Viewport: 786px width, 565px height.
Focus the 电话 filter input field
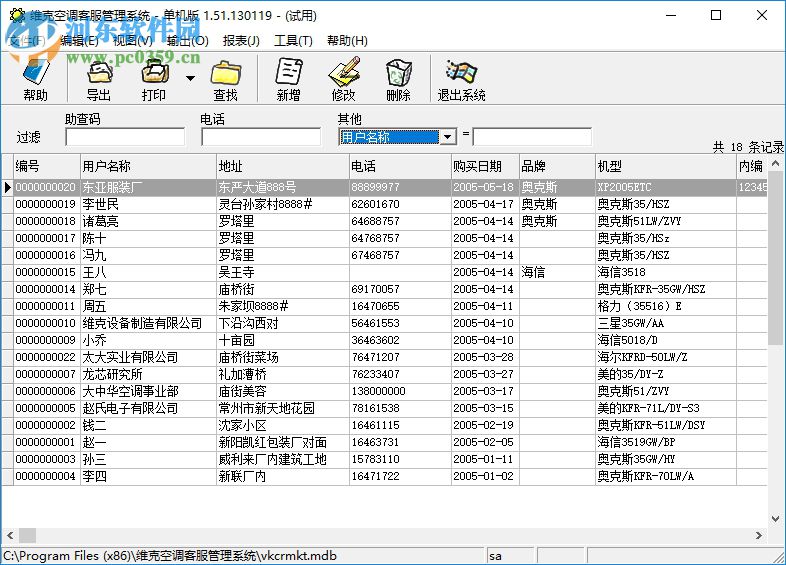pos(261,137)
